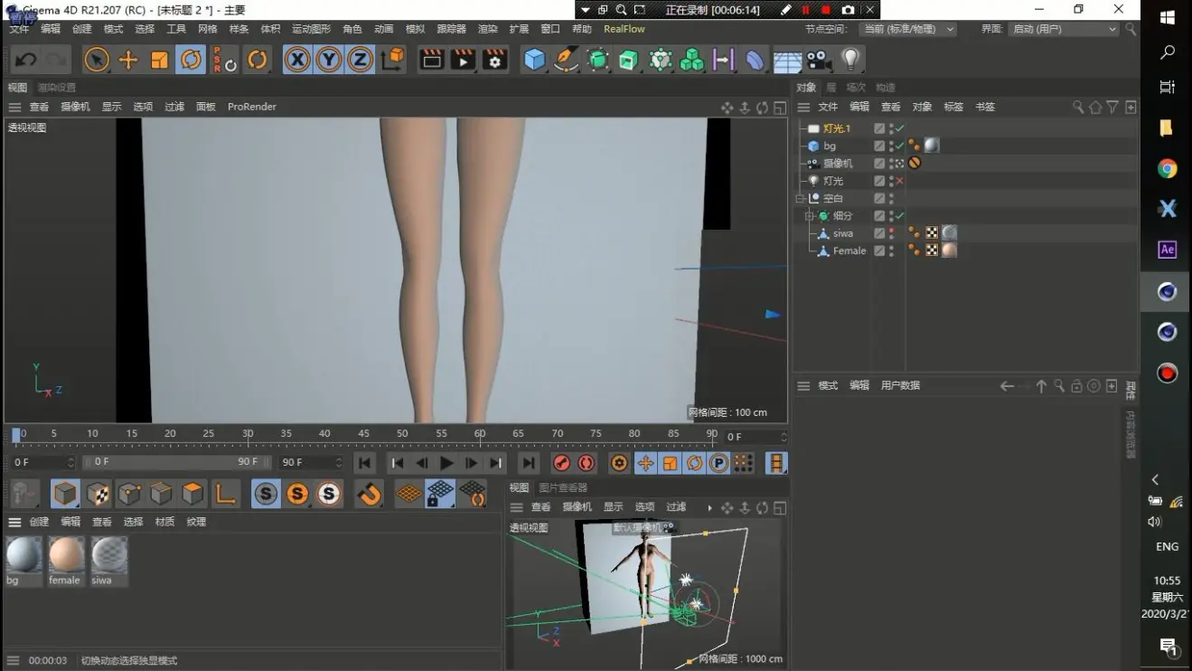Click frame 30 on the timeline ruler

coord(247,434)
